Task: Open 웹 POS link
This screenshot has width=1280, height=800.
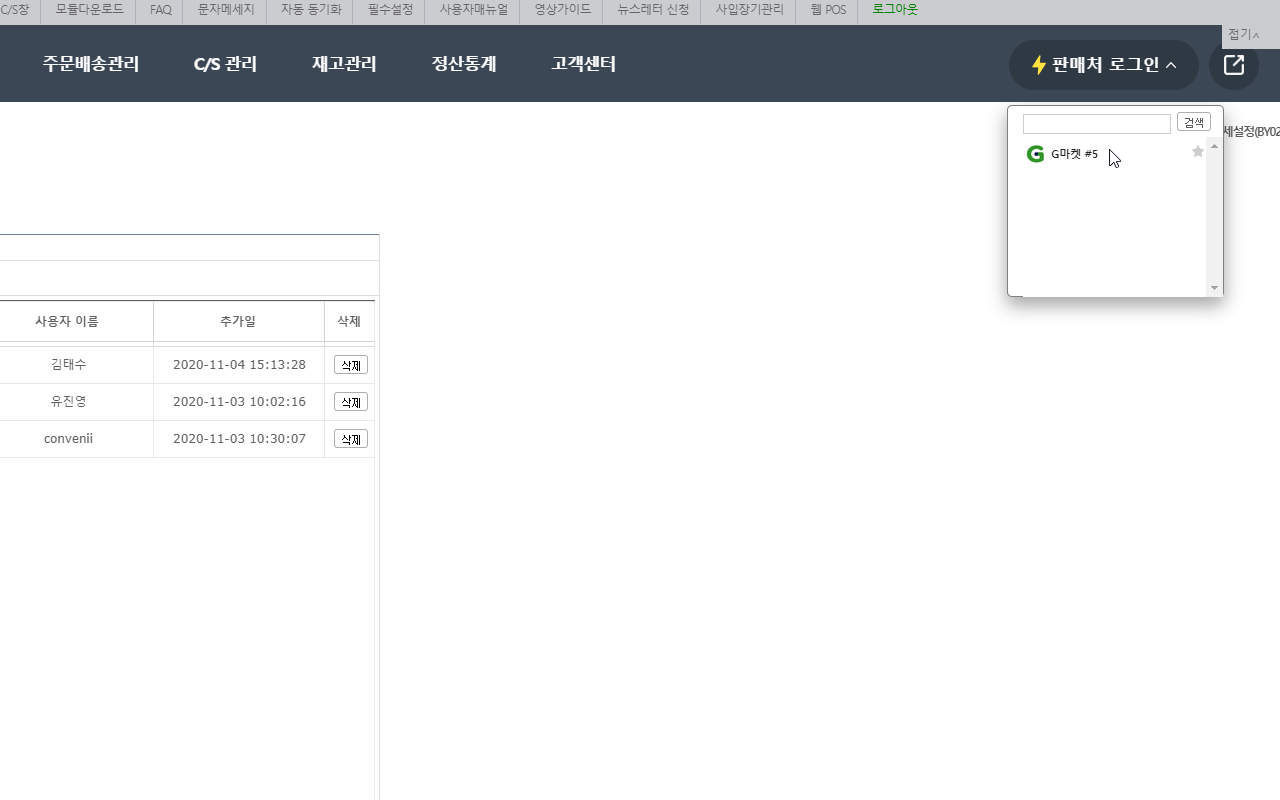Action: [x=828, y=9]
